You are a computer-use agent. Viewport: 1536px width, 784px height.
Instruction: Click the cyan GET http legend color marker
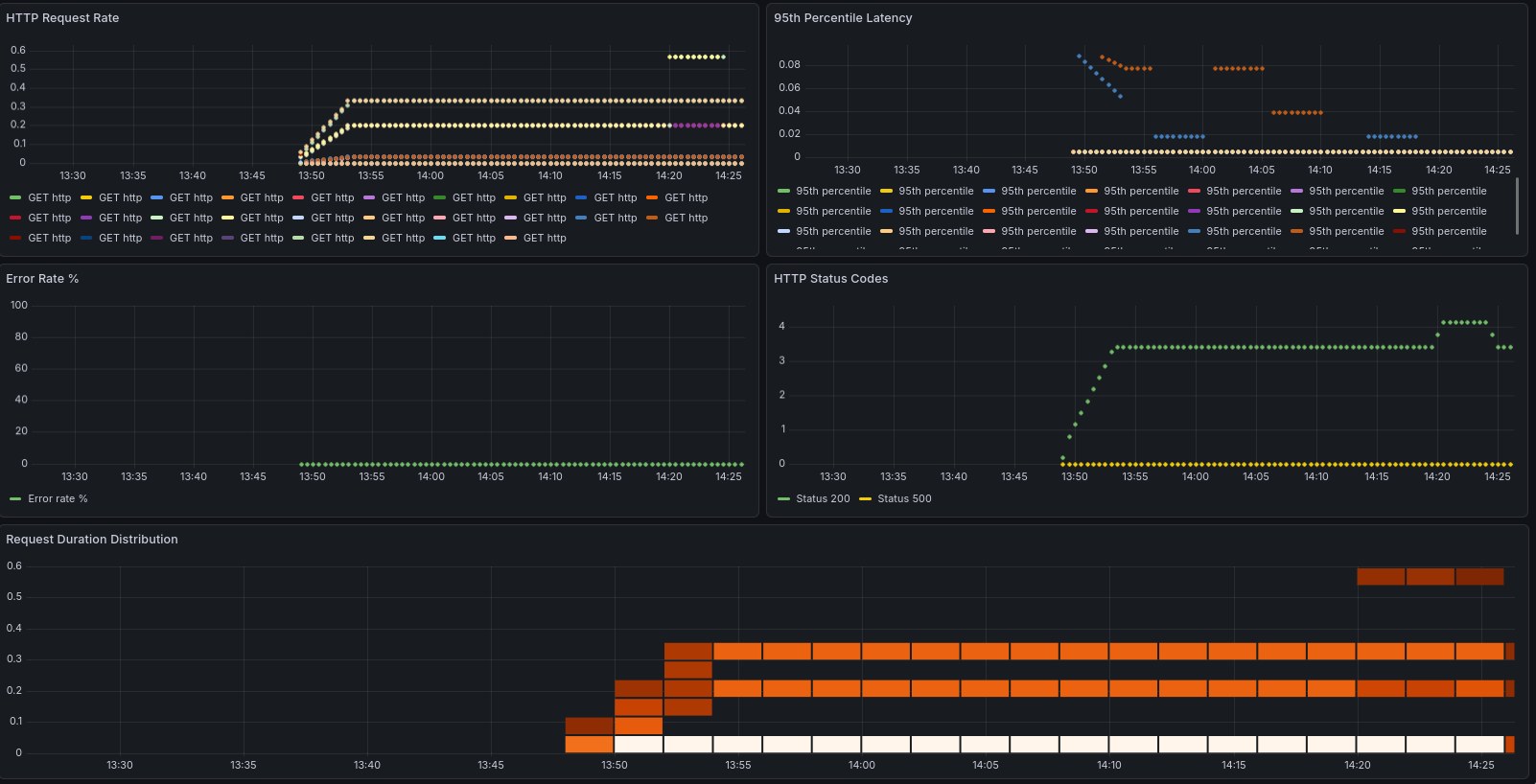(439, 238)
